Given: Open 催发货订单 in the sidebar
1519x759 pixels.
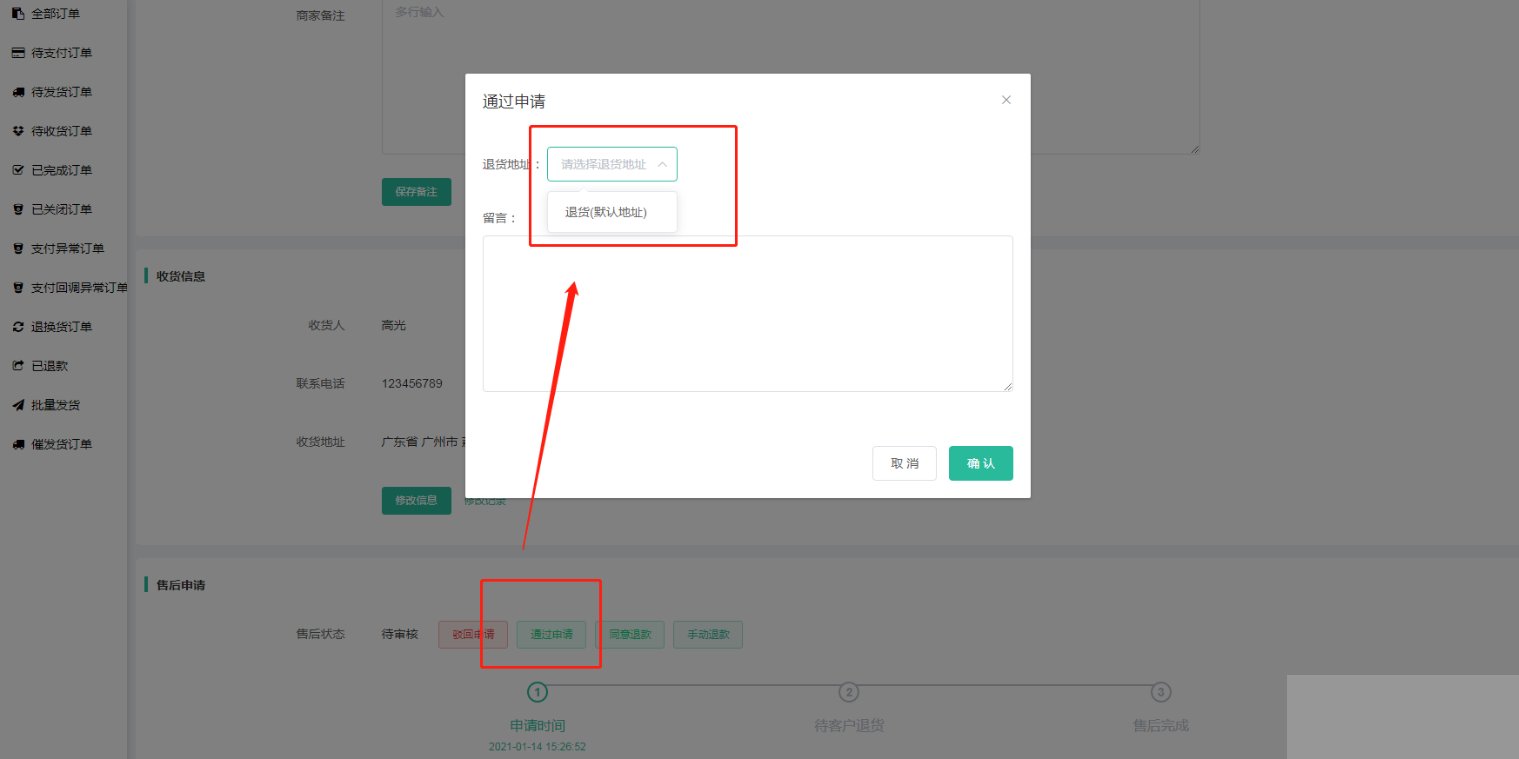Looking at the screenshot, I should click(x=61, y=444).
